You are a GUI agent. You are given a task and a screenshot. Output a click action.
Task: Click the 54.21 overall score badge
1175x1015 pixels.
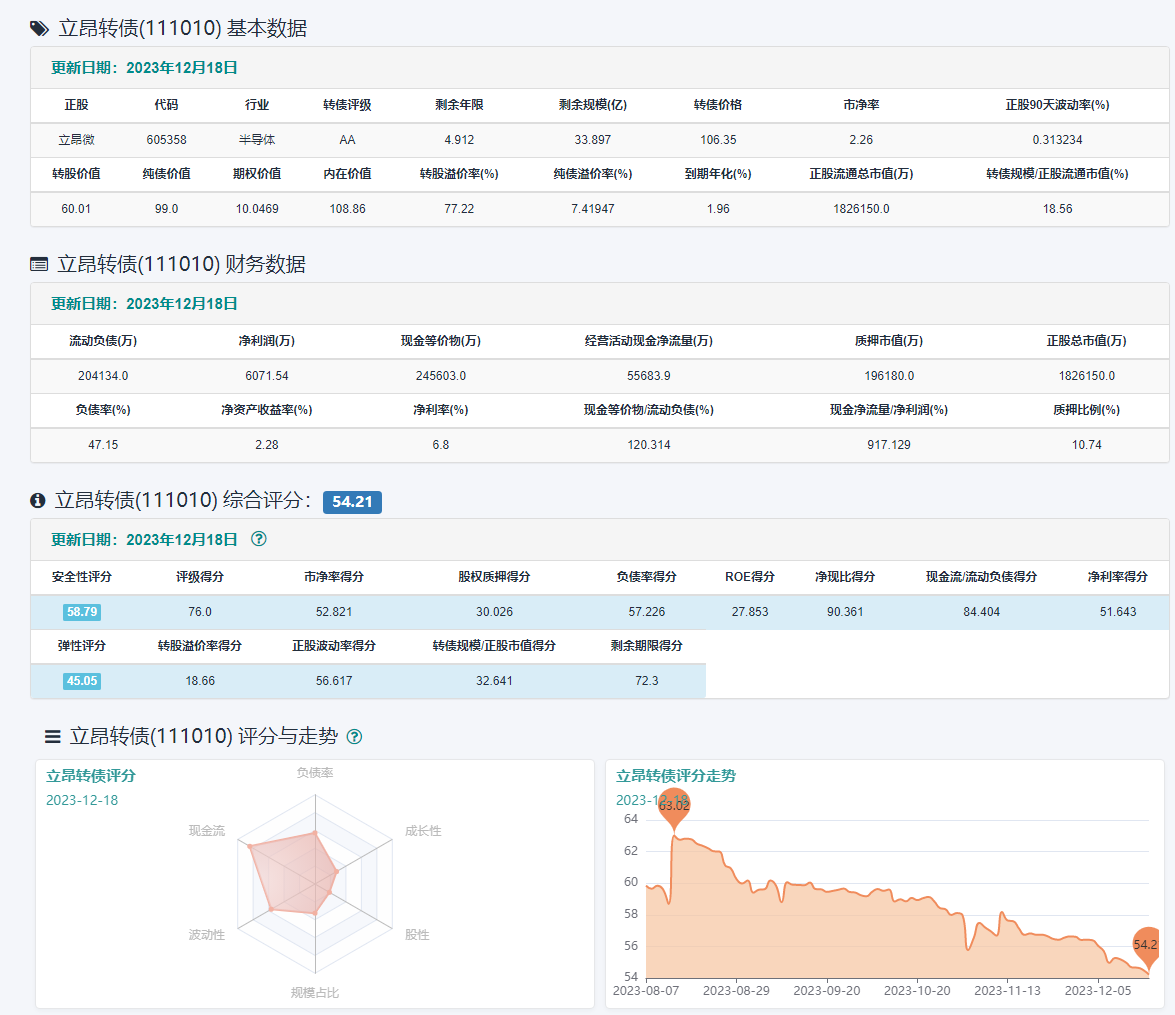pos(352,502)
